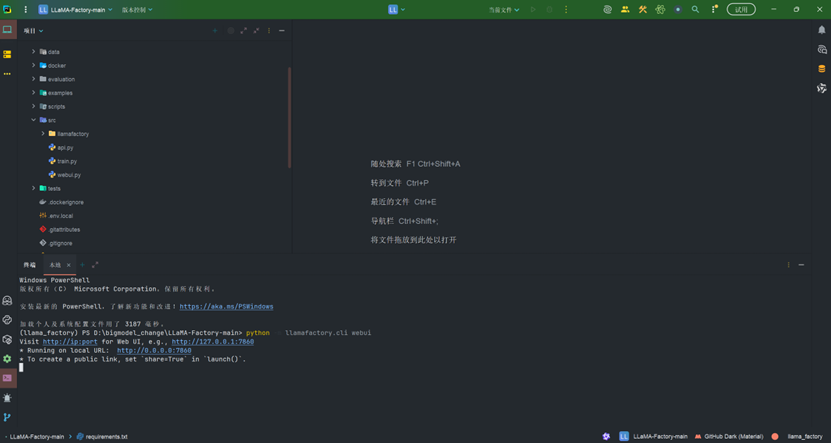
Task: Click select opened file circle icon in project panel
Action: [231, 31]
